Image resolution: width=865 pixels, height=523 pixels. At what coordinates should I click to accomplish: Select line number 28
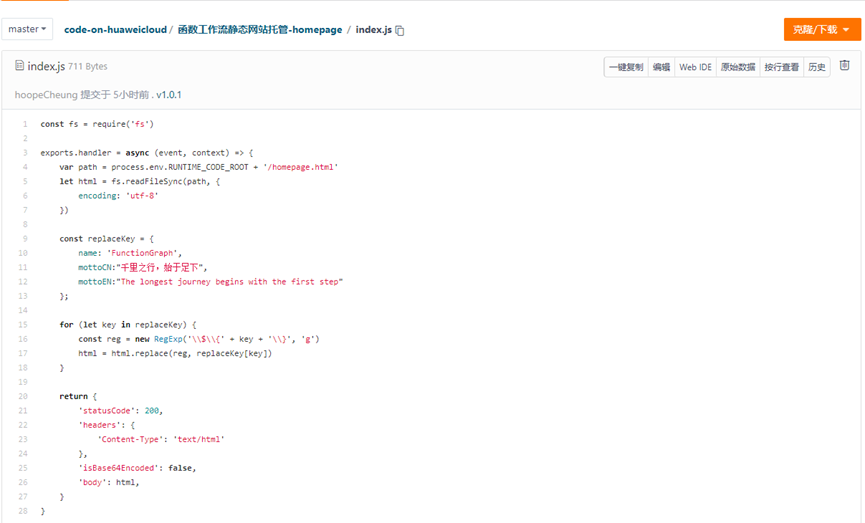pos(23,511)
